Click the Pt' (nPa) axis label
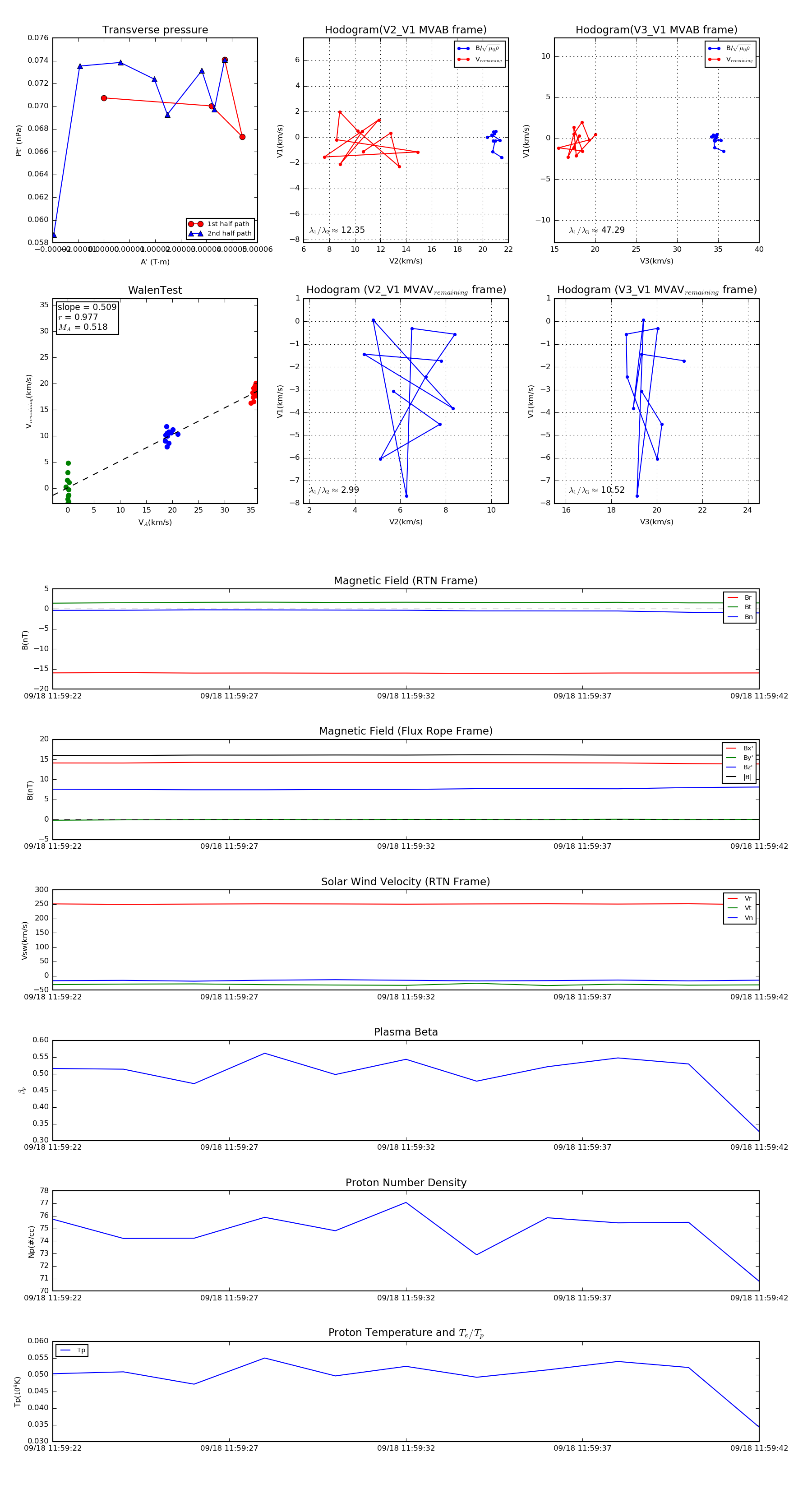The width and height of the screenshot is (812, 1489). 18,140
